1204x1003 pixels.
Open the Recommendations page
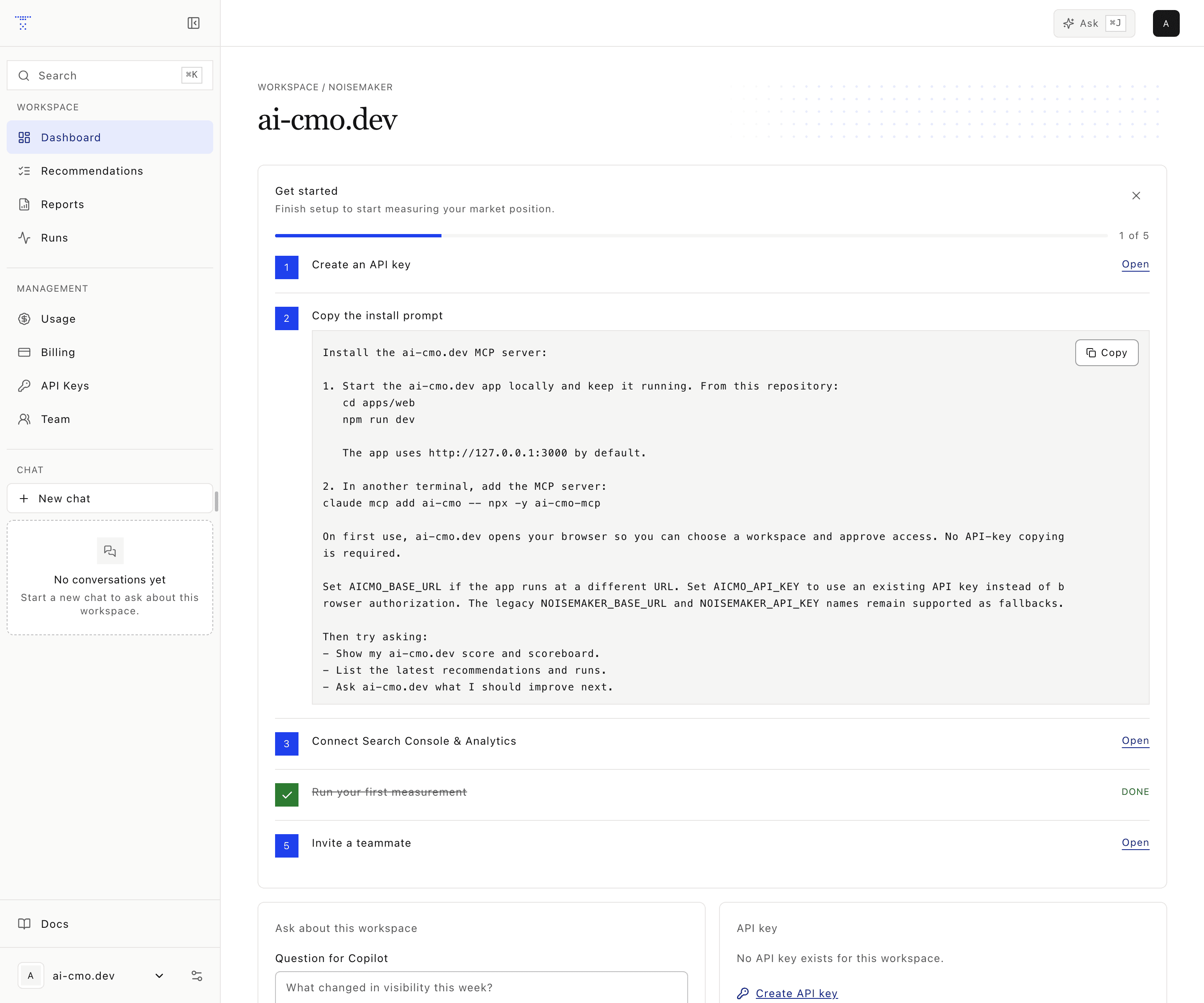pyautogui.click(x=110, y=171)
